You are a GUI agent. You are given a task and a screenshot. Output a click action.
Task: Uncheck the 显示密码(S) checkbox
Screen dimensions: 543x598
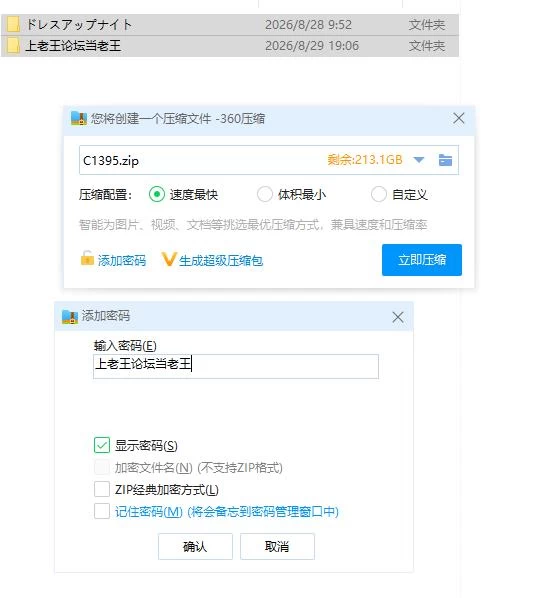pos(102,445)
